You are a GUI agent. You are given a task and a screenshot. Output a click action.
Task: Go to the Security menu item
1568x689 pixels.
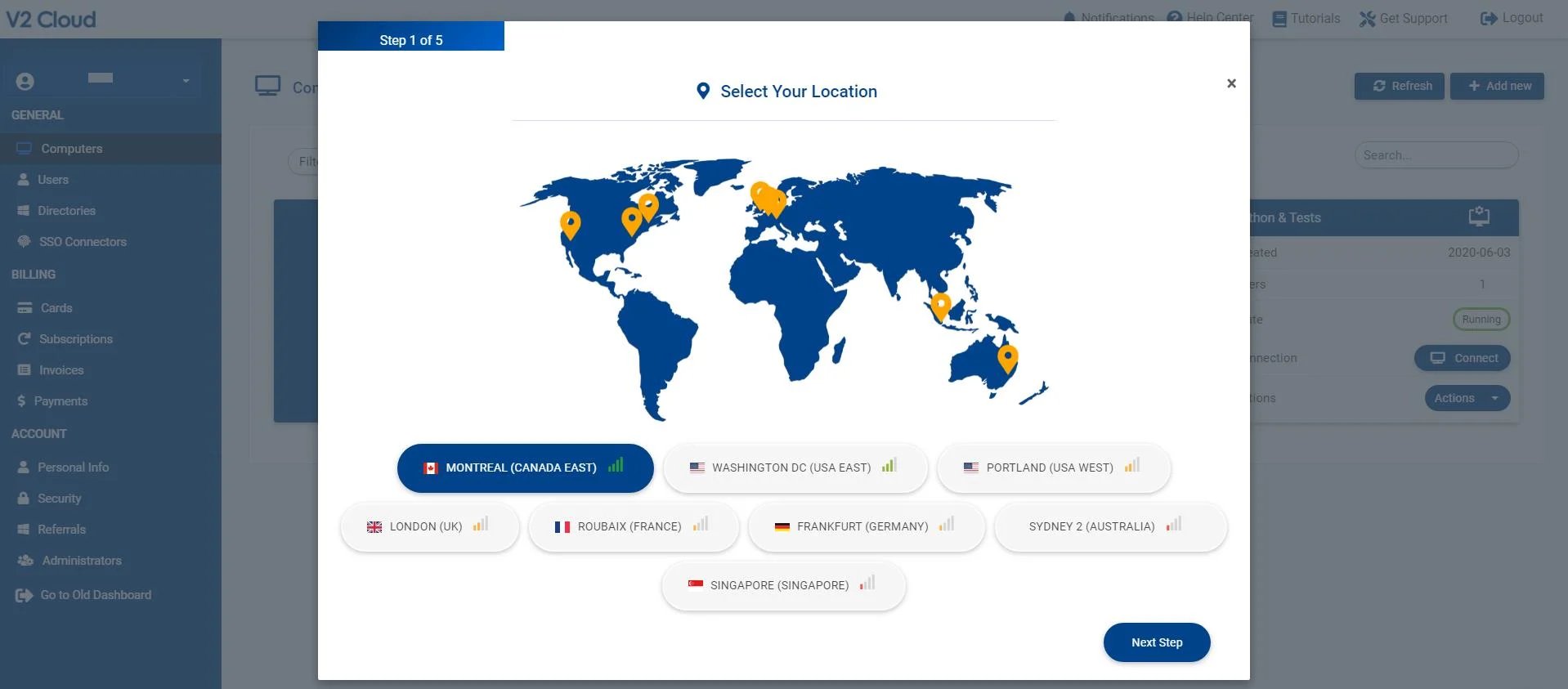(x=59, y=499)
